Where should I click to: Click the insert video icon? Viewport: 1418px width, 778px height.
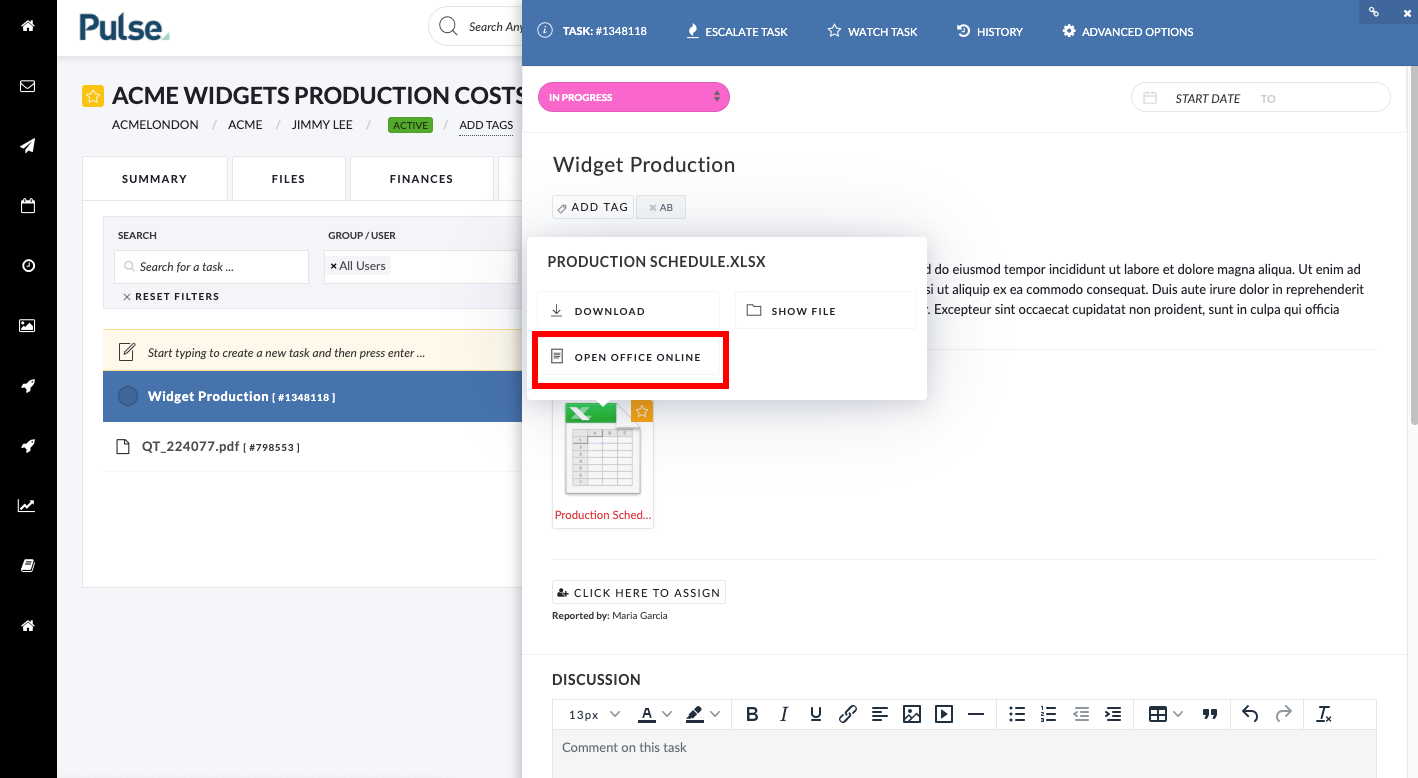click(x=944, y=714)
